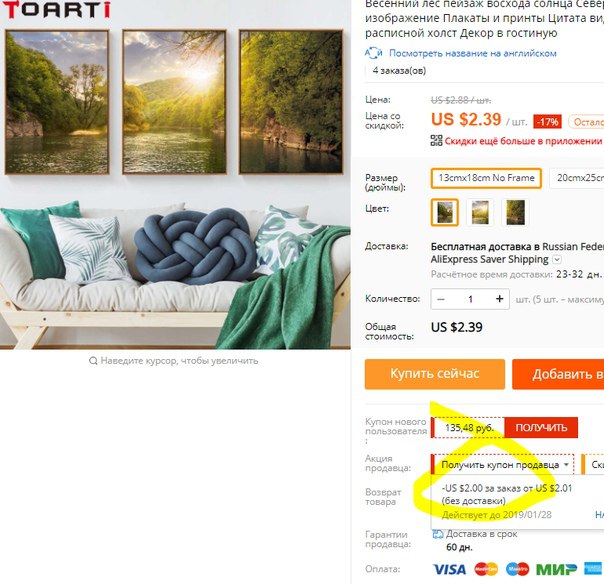
Task: Choose the third color variant thumbnail
Action: [x=515, y=212]
